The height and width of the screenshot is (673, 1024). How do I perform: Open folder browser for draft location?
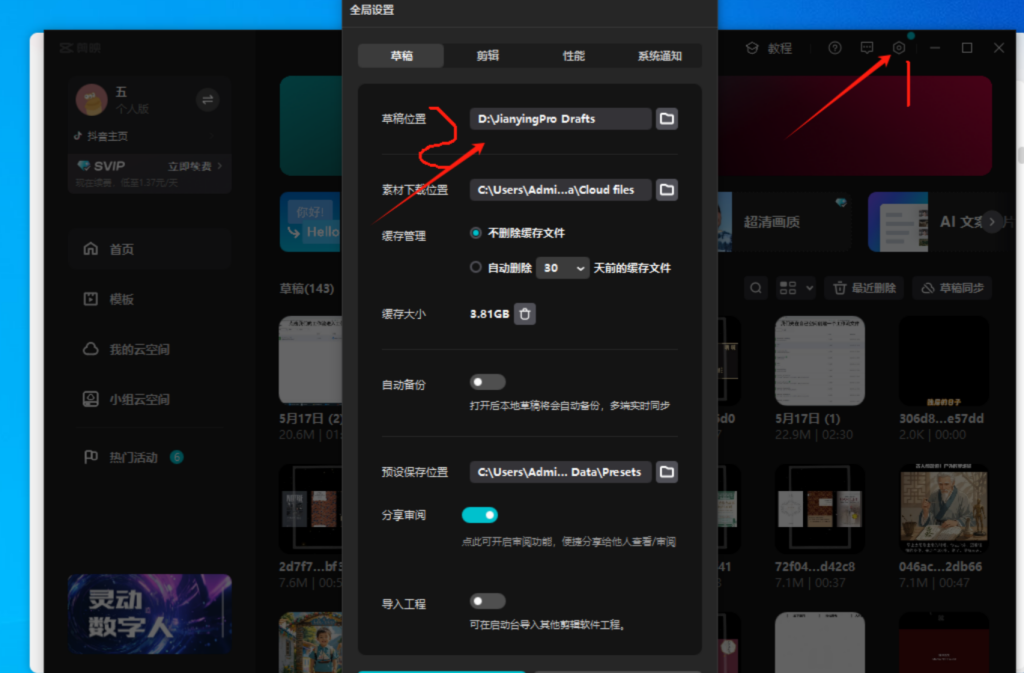pyautogui.click(x=666, y=119)
